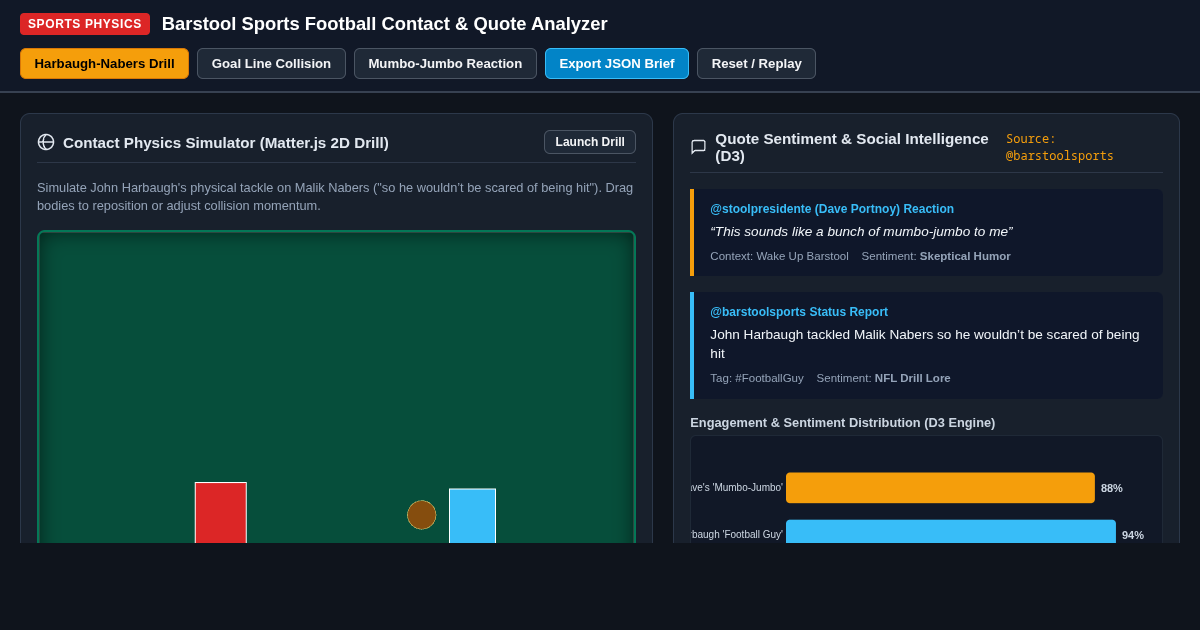
Task: Click the chat bubble icon beside Quote Sentiment
Action: [698, 147]
